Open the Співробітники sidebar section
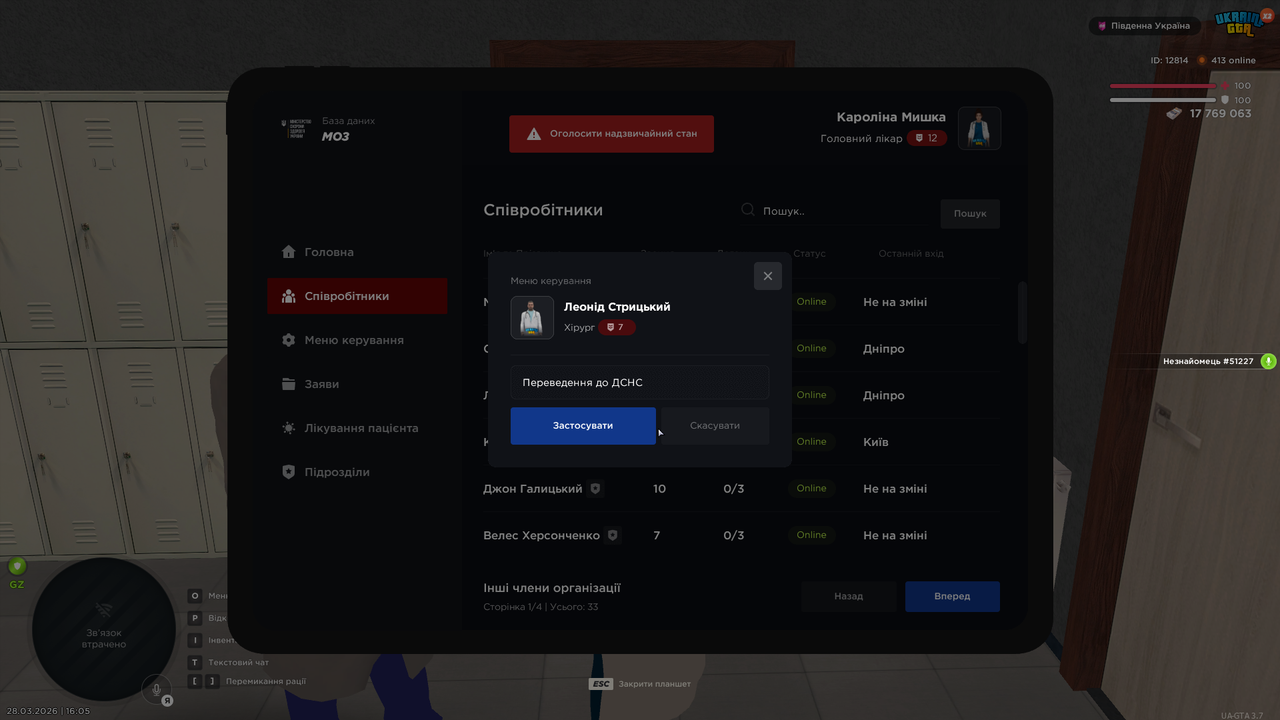1280x720 pixels. click(357, 296)
